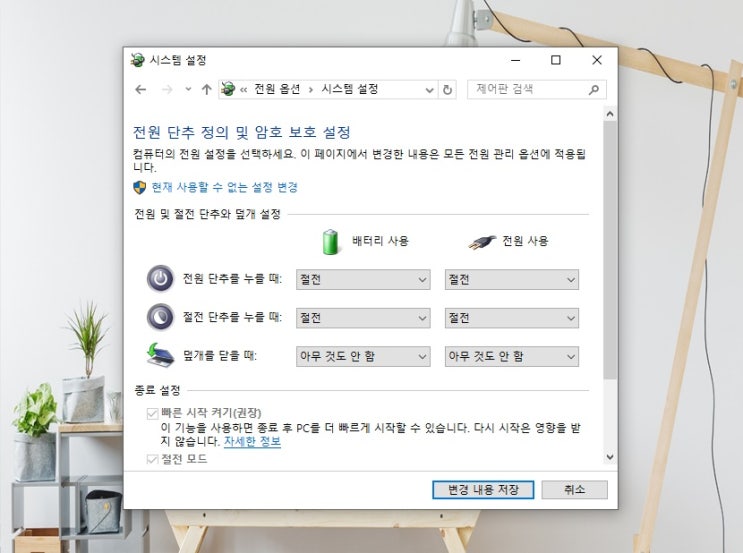Viewport: 743px width, 553px height.
Task: Toggle 절전 모드 checkbox
Action: pos(152,459)
